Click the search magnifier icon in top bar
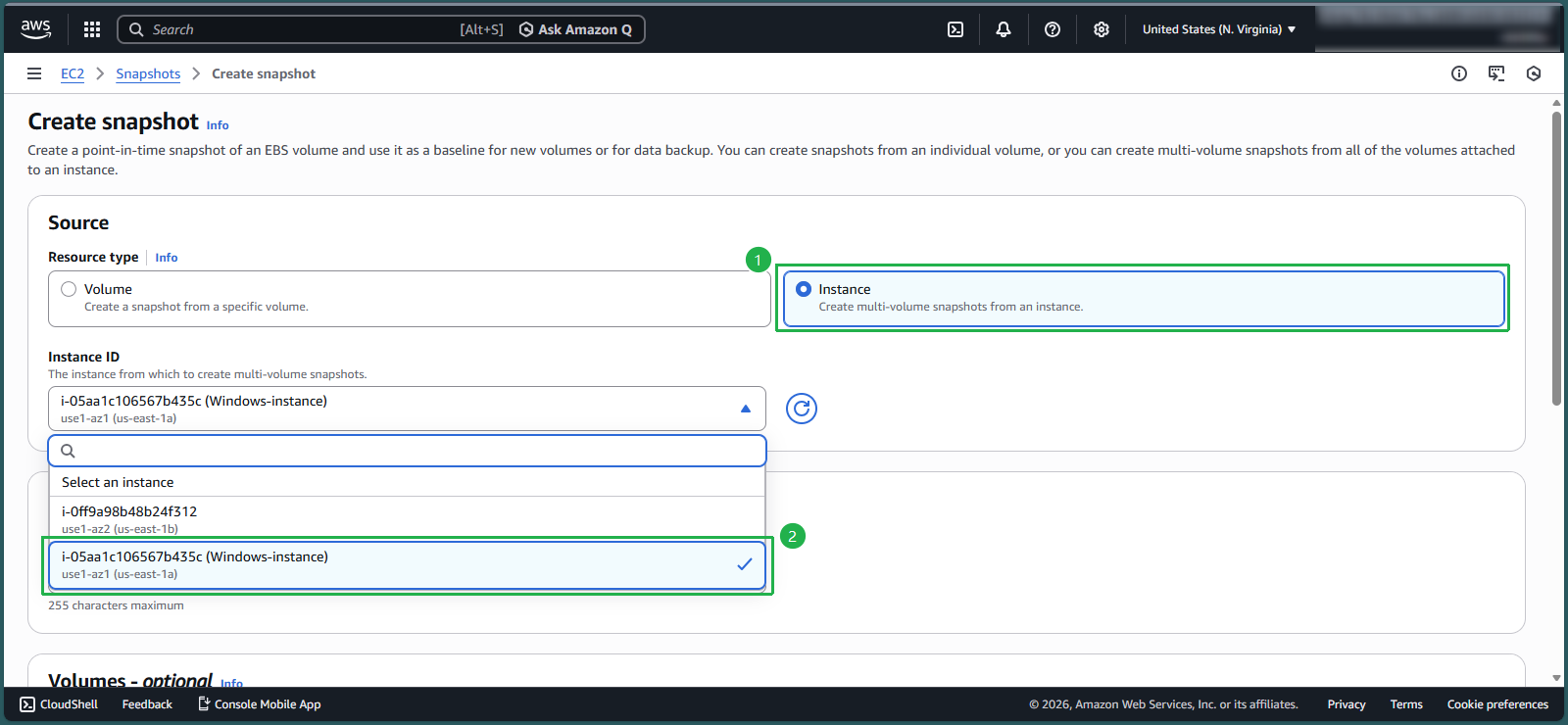This screenshot has height=725, width=1568. pyautogui.click(x=137, y=29)
